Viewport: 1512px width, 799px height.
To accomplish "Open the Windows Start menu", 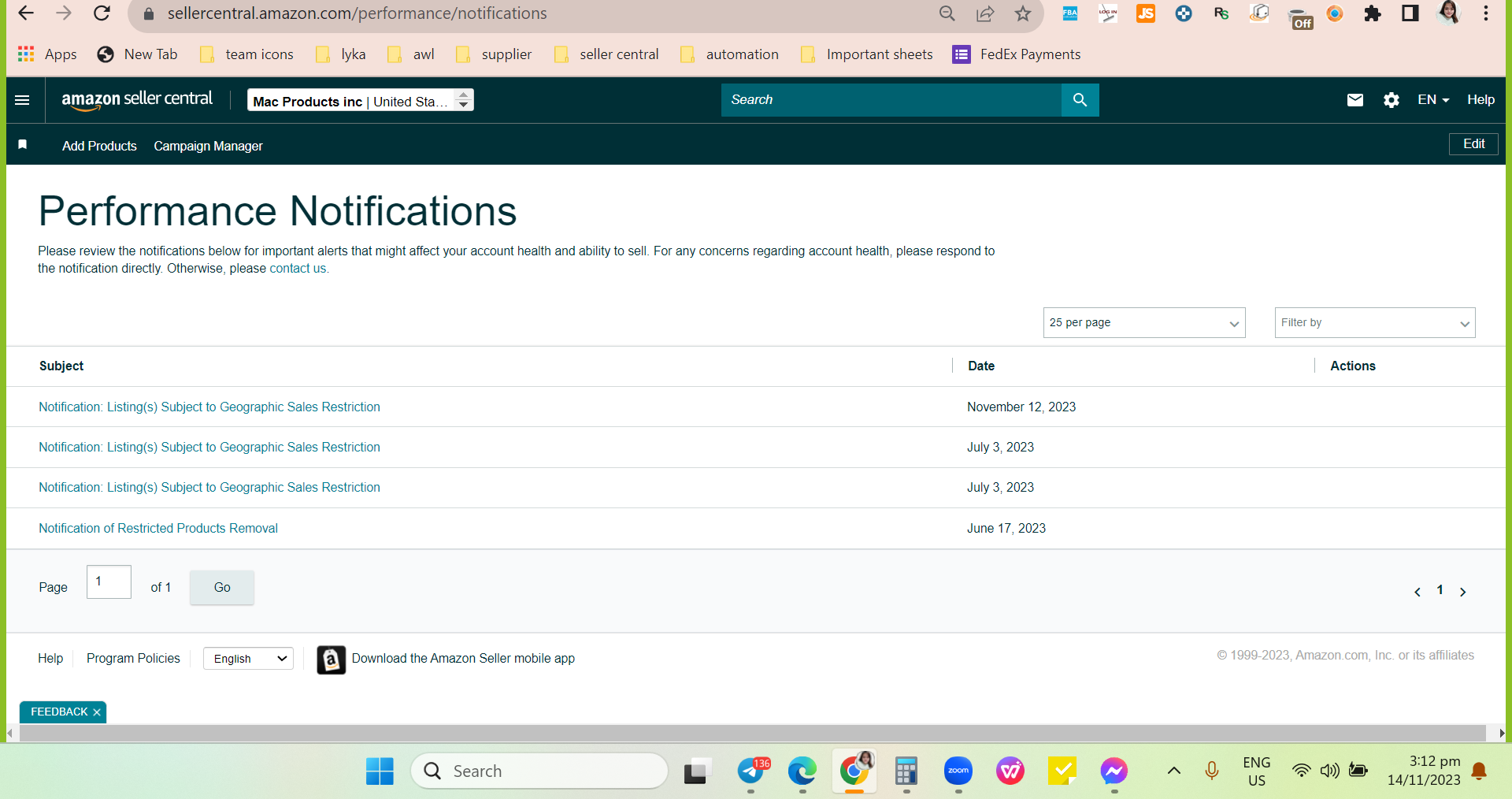I will (380, 771).
